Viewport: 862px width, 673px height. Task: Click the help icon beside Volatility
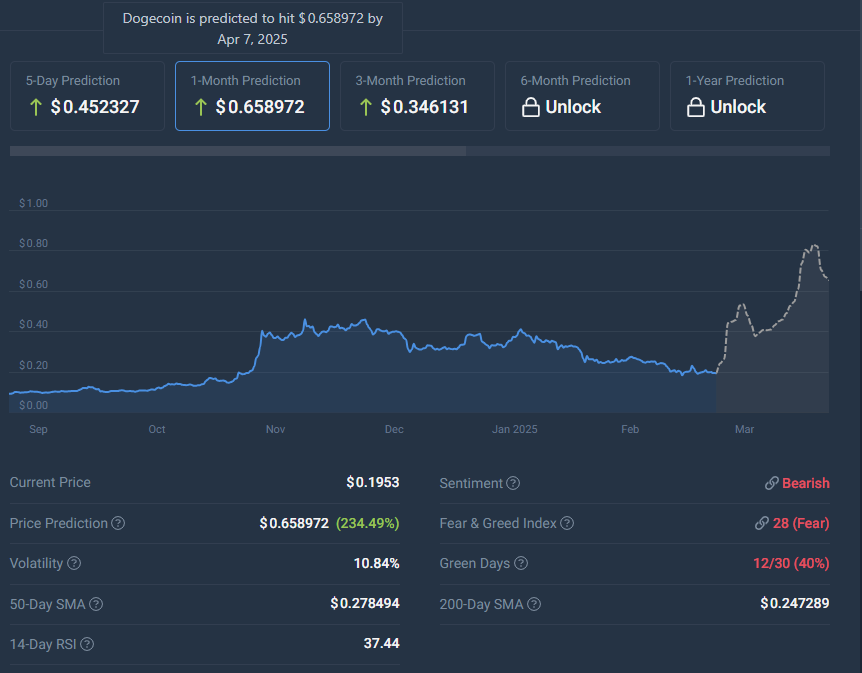pyautogui.click(x=74, y=564)
